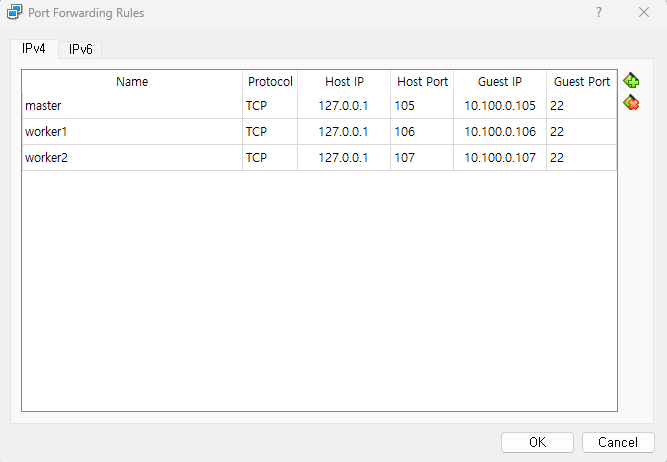Click the Protocol column header

click(270, 82)
